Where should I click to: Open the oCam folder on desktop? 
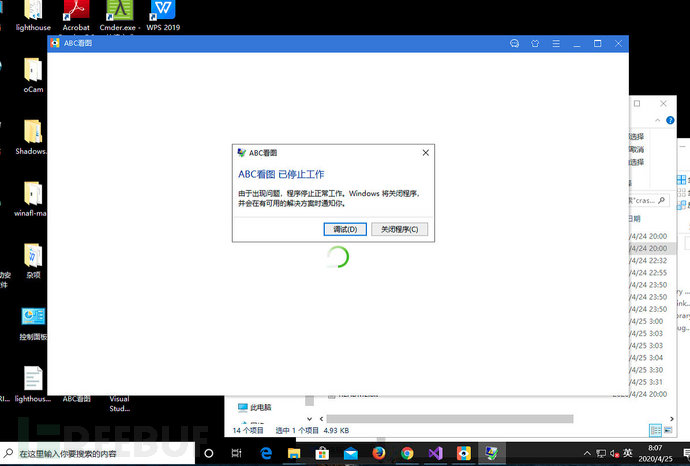pyautogui.click(x=33, y=70)
